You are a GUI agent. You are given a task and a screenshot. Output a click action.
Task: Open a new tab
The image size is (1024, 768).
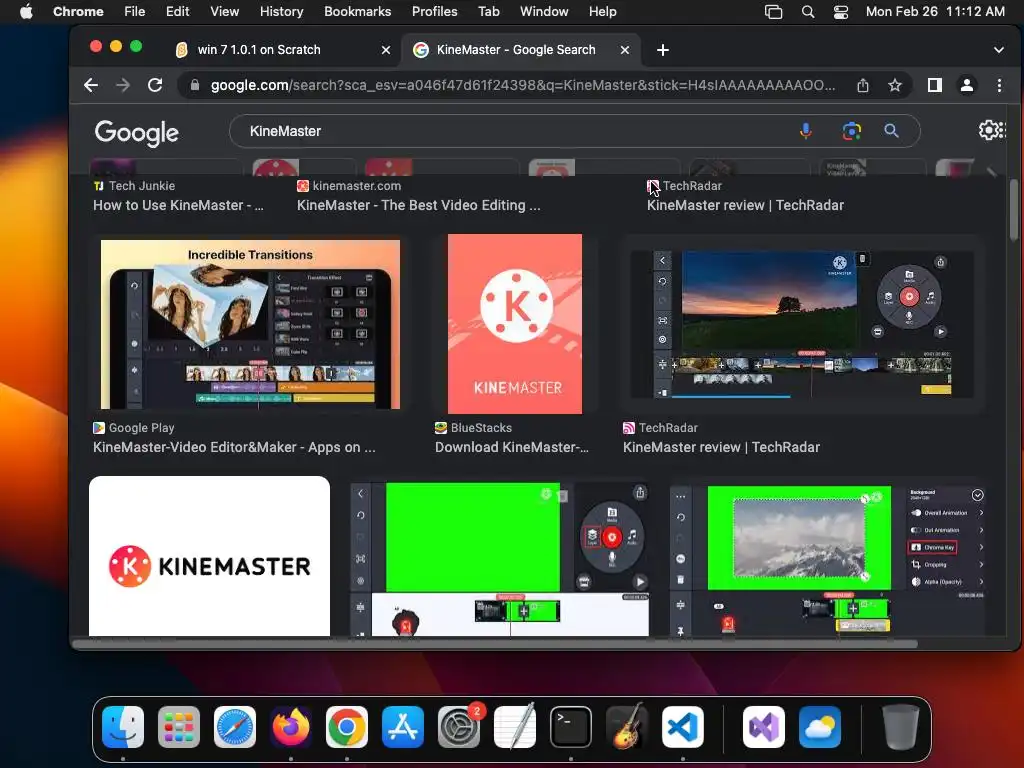[x=662, y=50]
